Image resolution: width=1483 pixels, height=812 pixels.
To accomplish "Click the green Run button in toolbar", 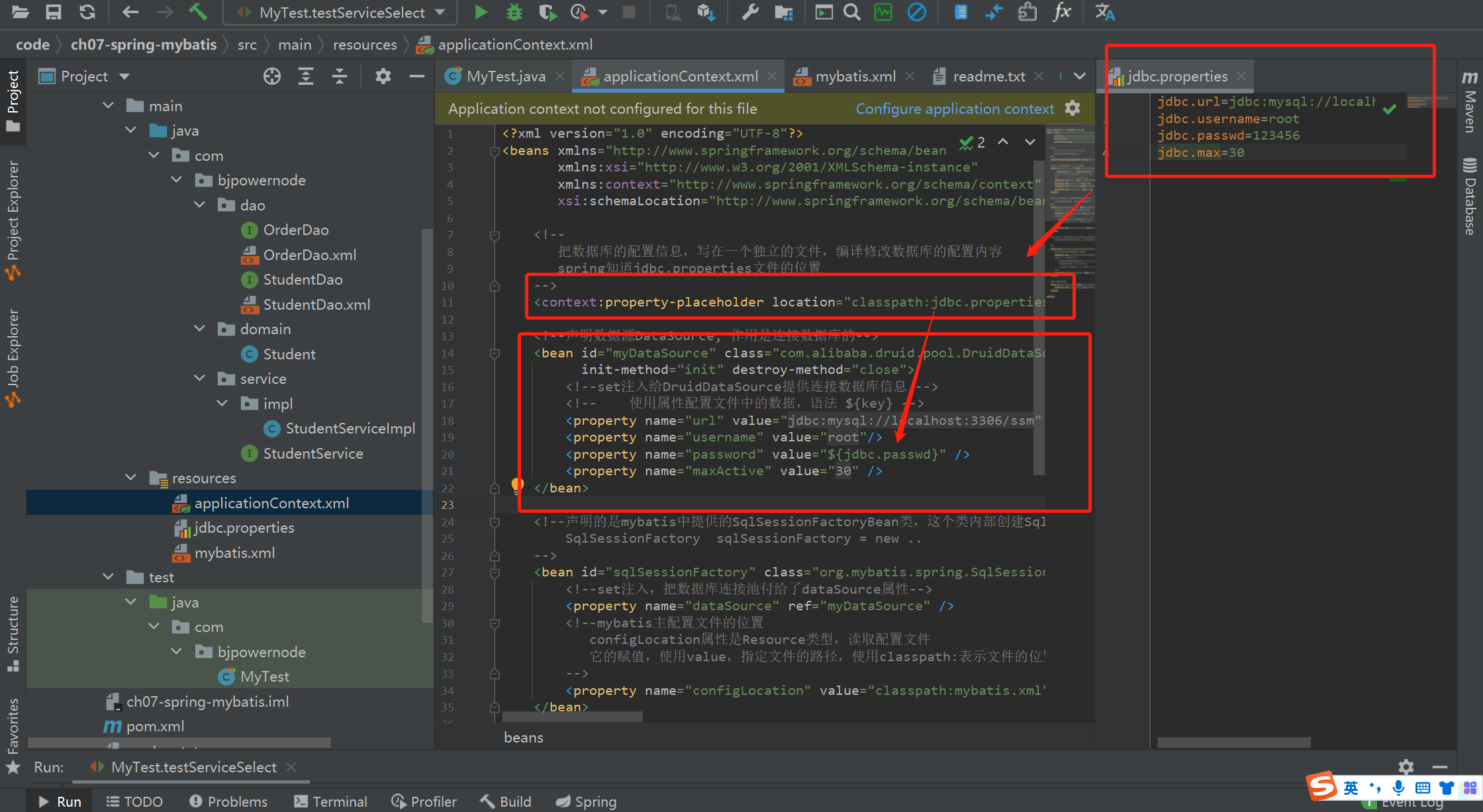I will (481, 12).
